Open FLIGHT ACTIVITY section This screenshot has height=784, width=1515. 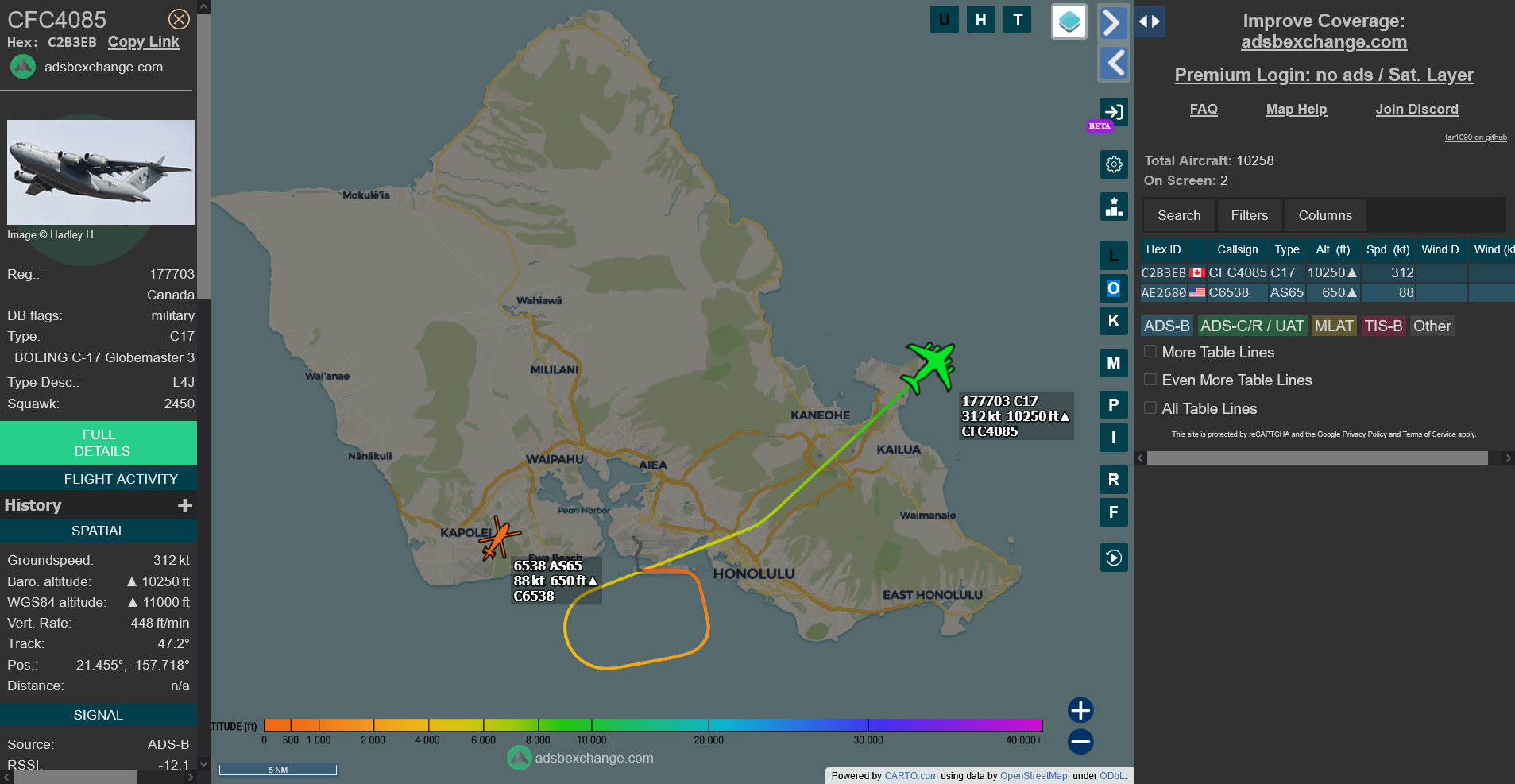click(99, 479)
